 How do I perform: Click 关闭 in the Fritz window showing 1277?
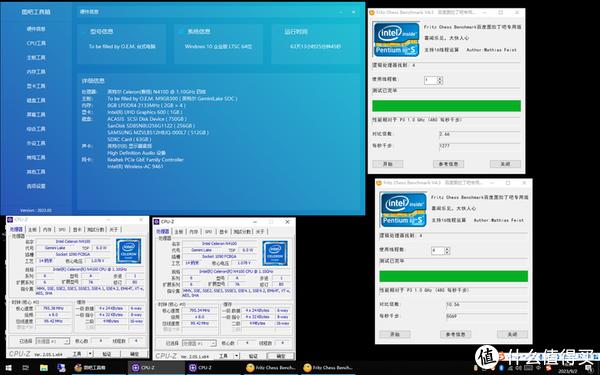[x=505, y=164]
